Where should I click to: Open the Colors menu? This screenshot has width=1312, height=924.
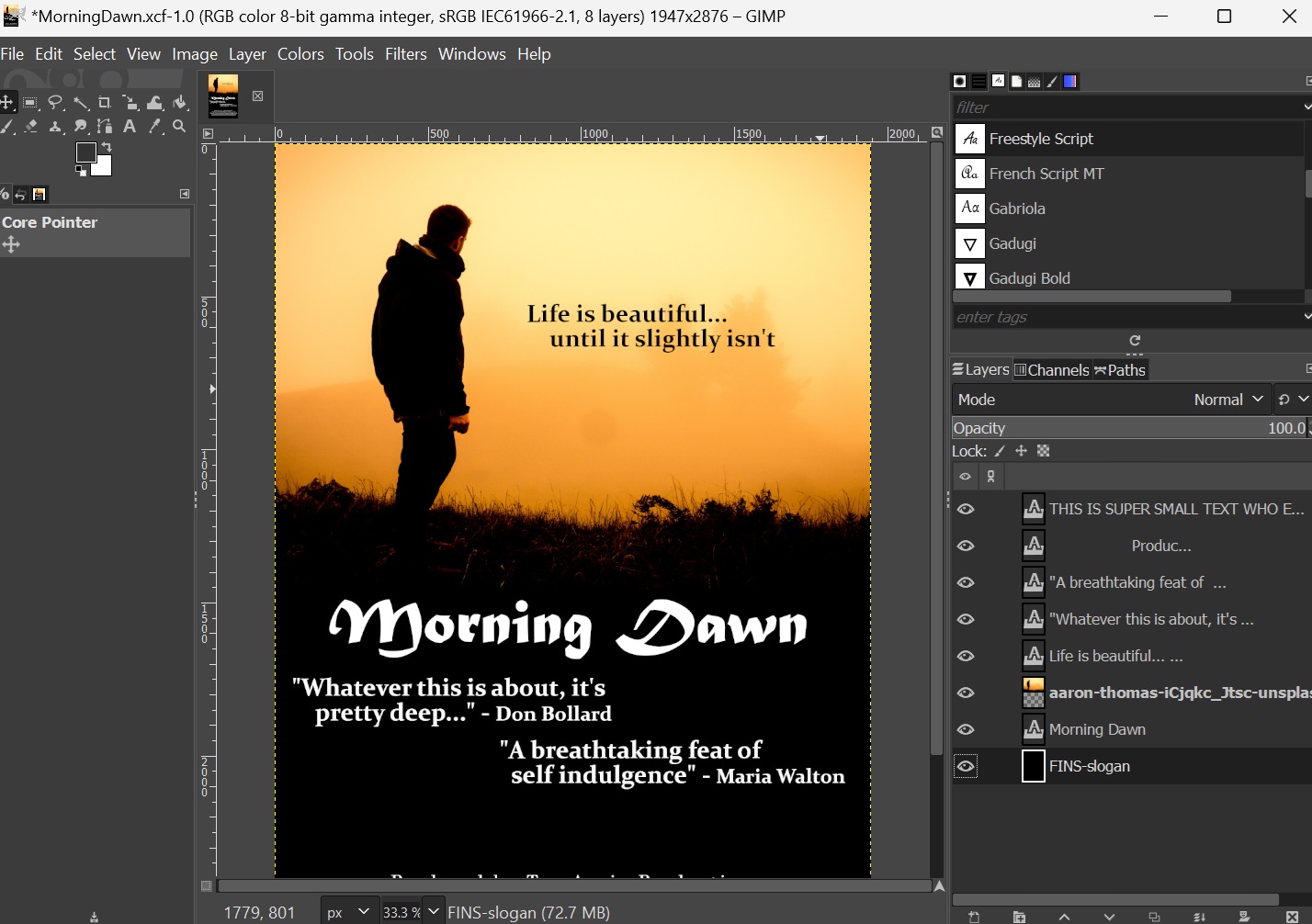tap(300, 54)
